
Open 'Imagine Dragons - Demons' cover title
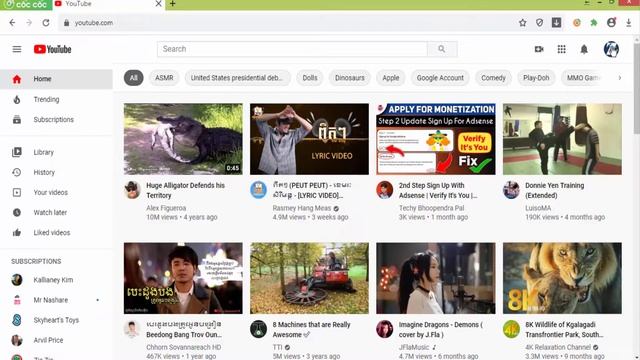tap(441, 330)
